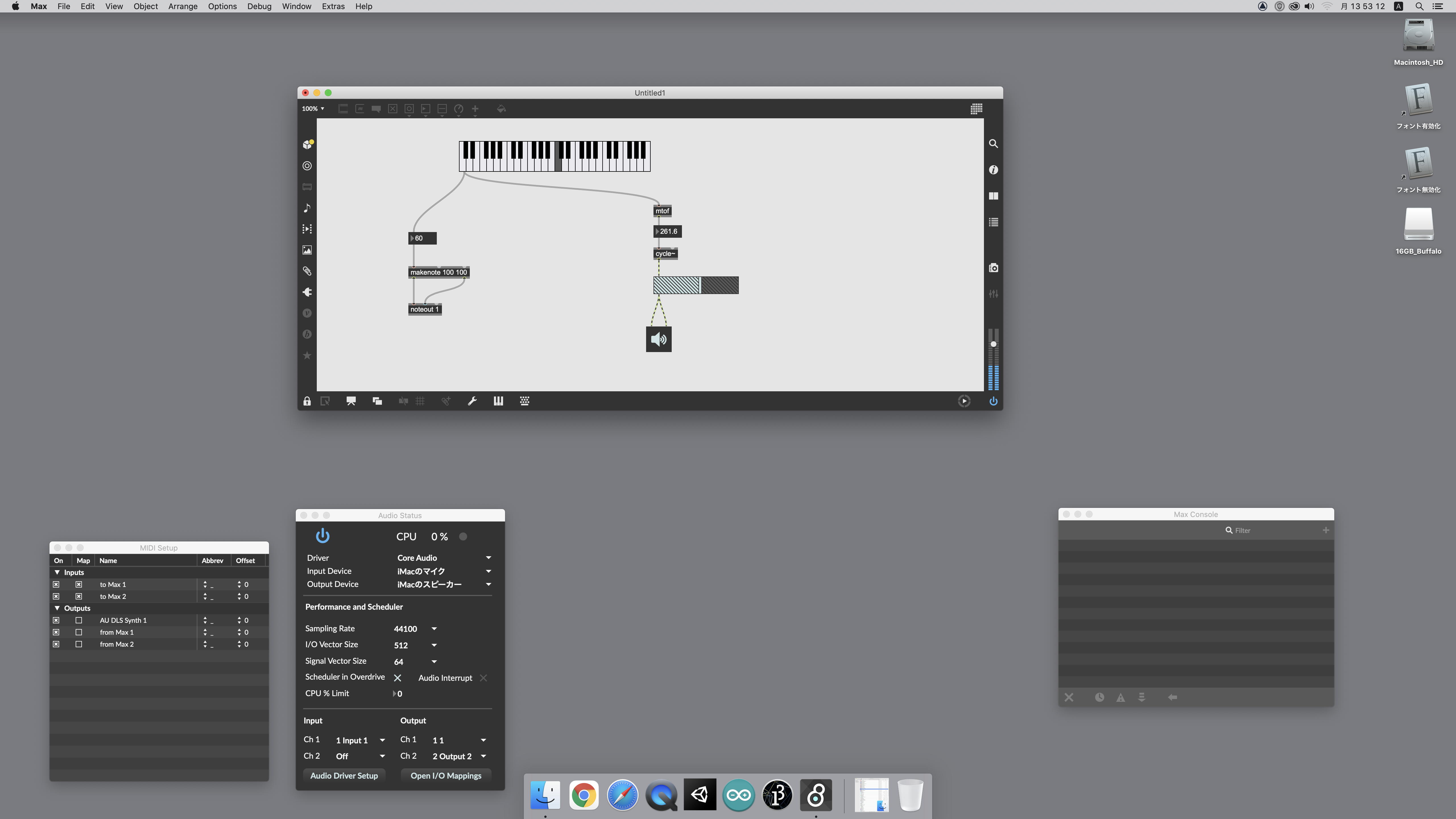Click the Open I/O Mappings button
This screenshot has width=1456, height=819.
(445, 775)
